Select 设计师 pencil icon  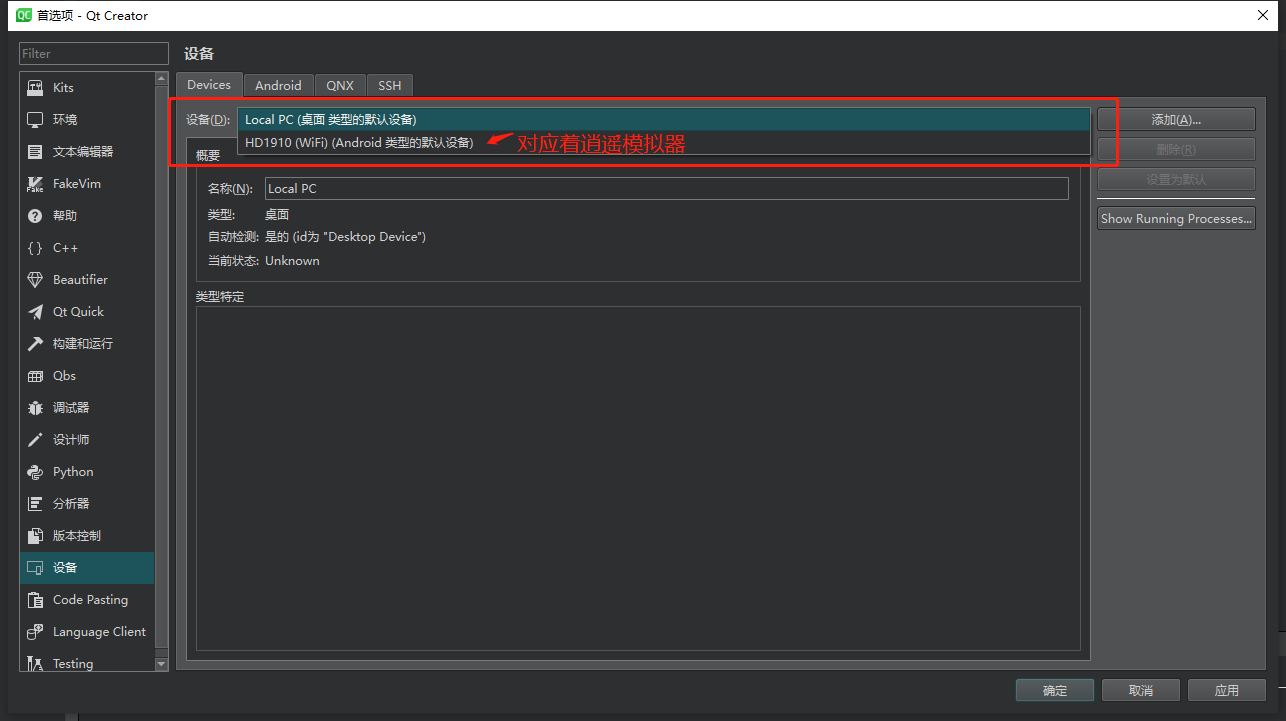35,440
